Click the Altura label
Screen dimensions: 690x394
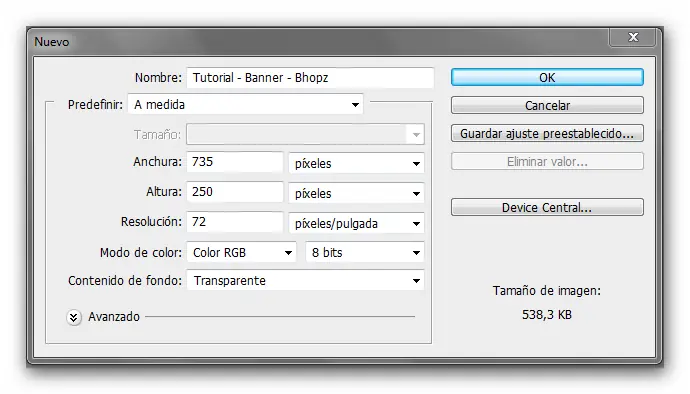point(164,191)
